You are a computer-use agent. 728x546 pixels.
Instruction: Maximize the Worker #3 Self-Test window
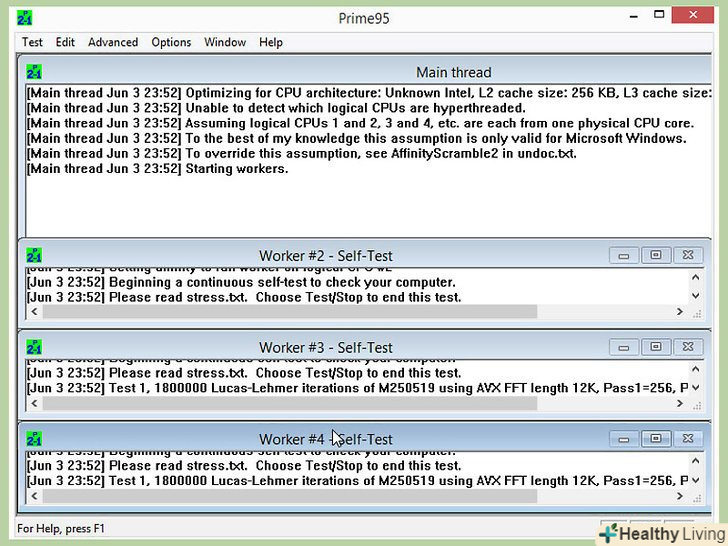pos(655,347)
